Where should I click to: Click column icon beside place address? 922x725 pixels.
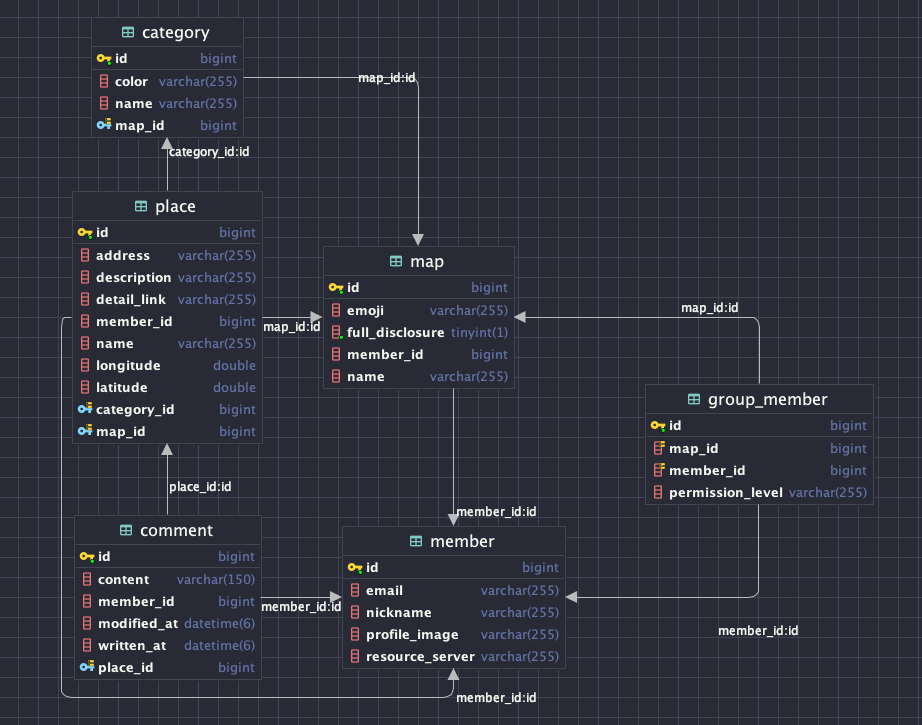[85, 255]
